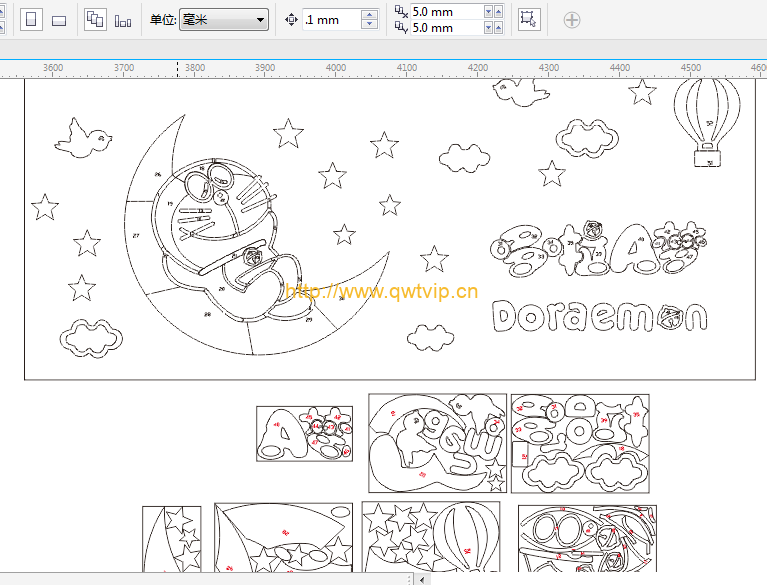
Task: Click the duplicate Y offset icon
Action: pos(401,27)
